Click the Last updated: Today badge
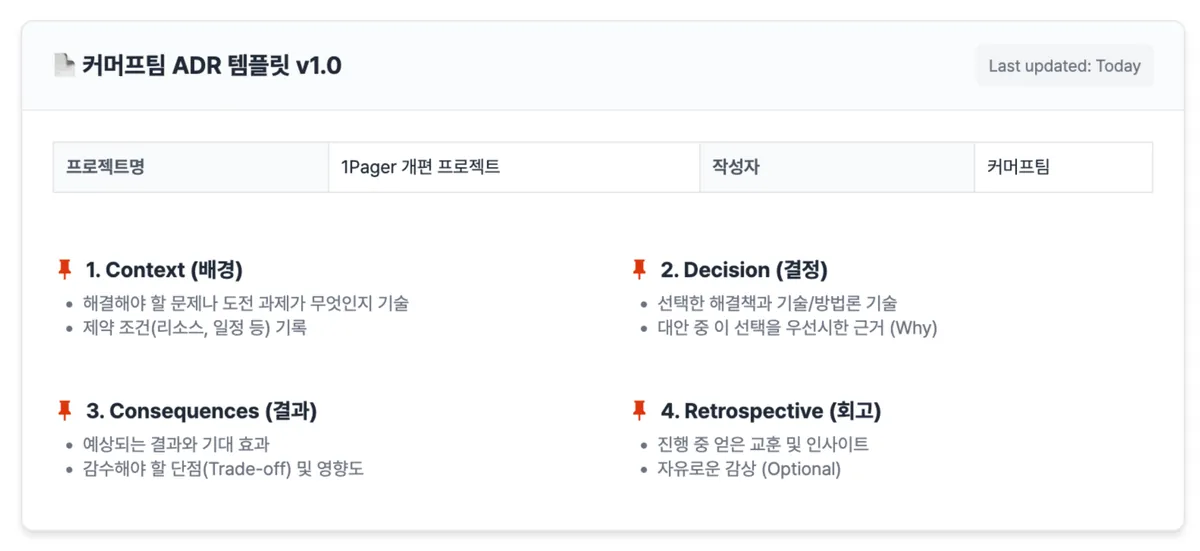Screen dimensions: 1200x551 (x=1064, y=66)
